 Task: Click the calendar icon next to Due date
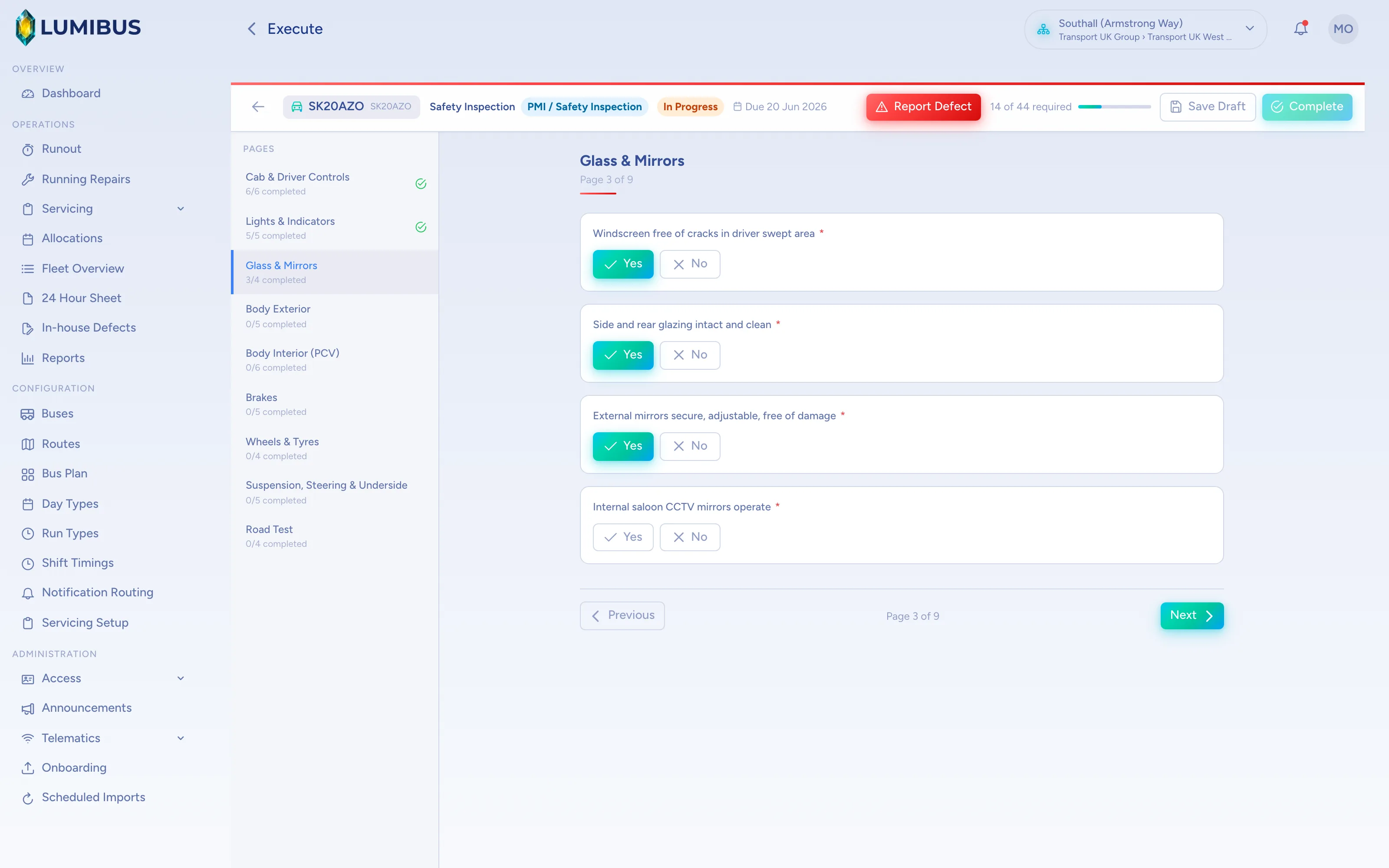click(737, 107)
